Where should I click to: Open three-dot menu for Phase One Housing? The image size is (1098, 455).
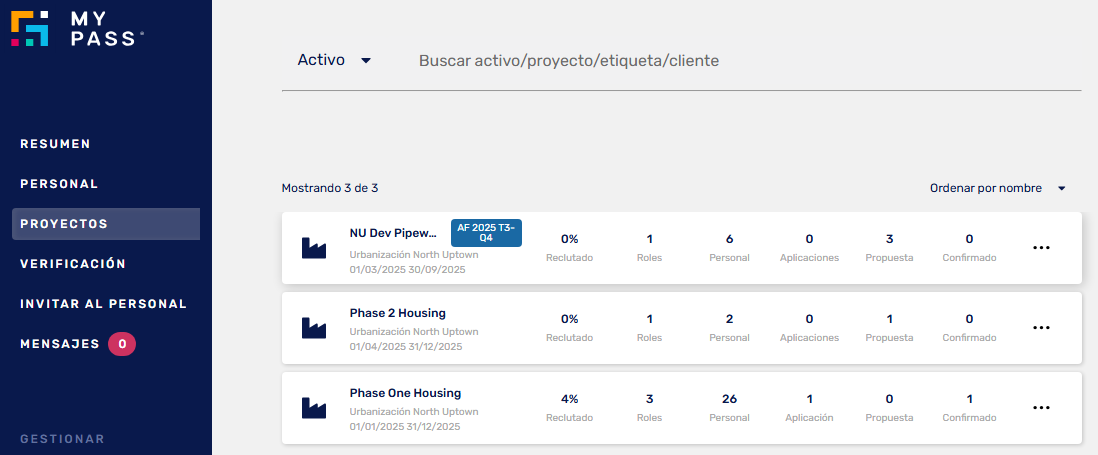(1041, 408)
